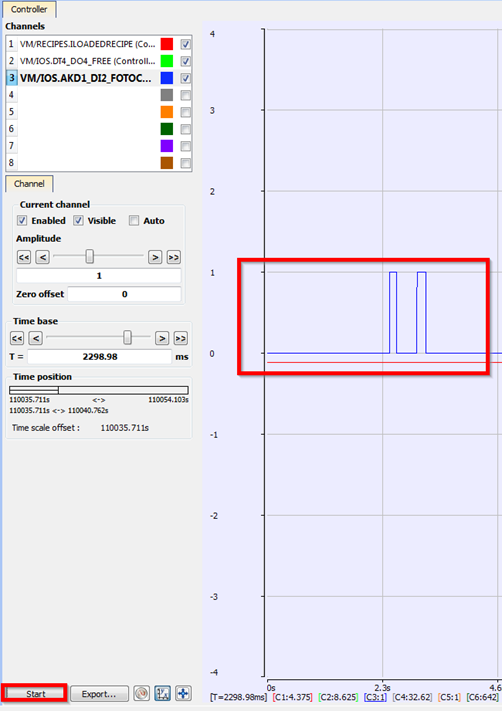Enable channel 7 checkbox

coord(185,146)
